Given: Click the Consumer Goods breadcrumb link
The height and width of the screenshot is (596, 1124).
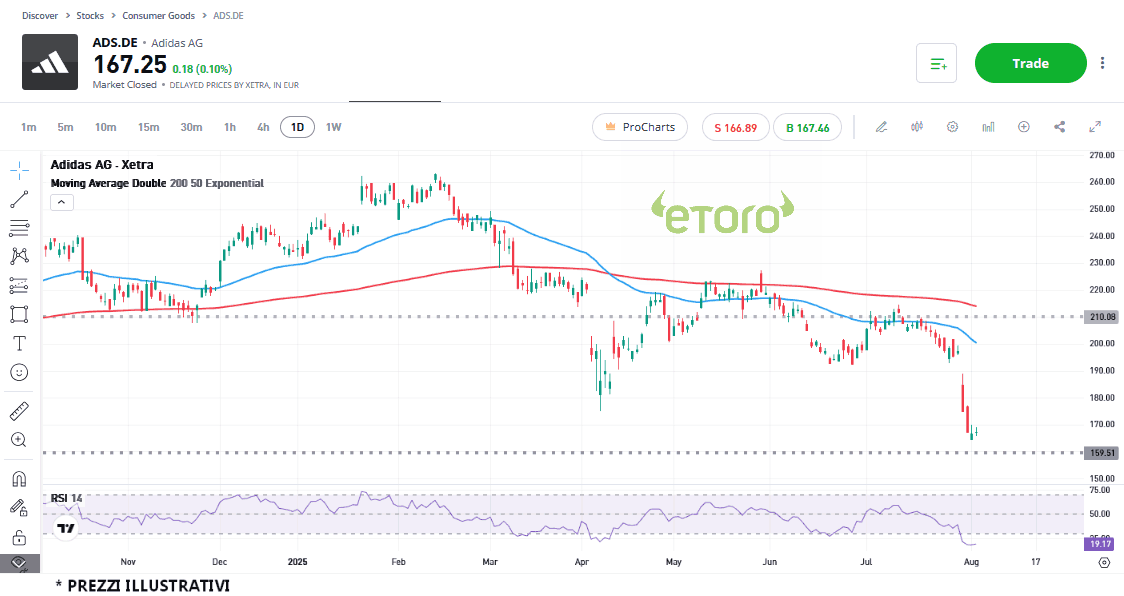Looking at the screenshot, I should point(159,17).
